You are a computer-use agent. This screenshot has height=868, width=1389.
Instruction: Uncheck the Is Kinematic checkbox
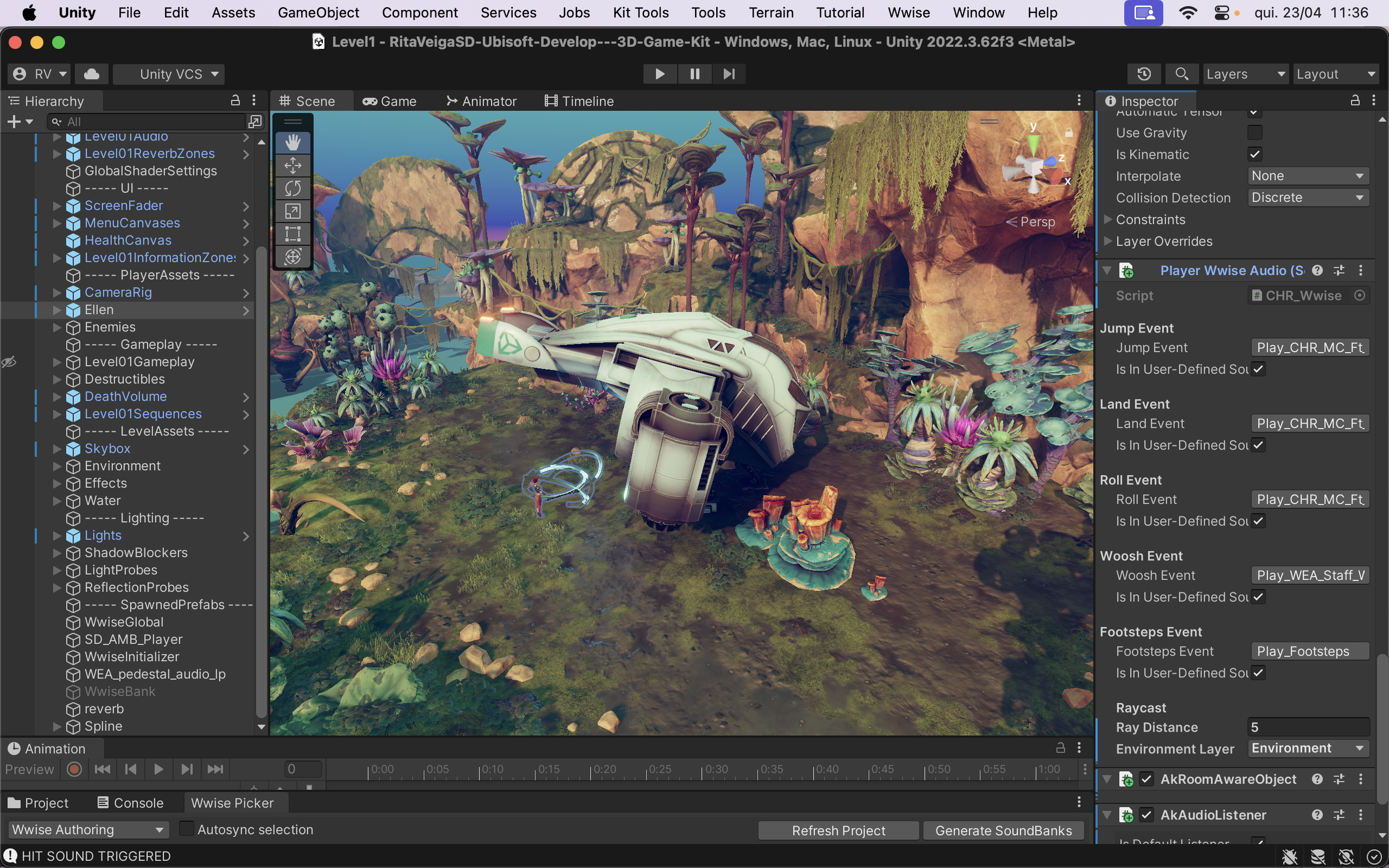[x=1255, y=154]
